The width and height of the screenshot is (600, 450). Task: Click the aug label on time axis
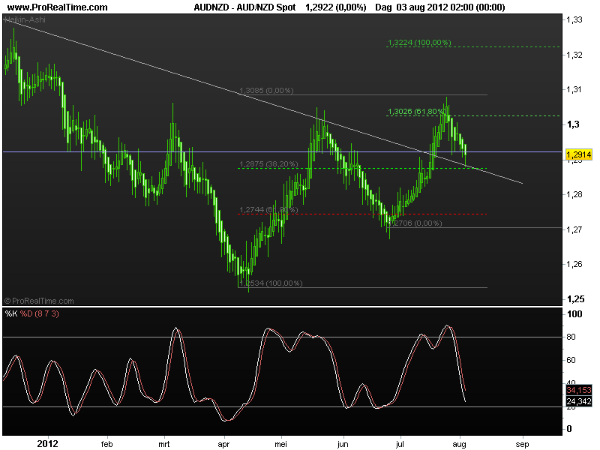[460, 444]
